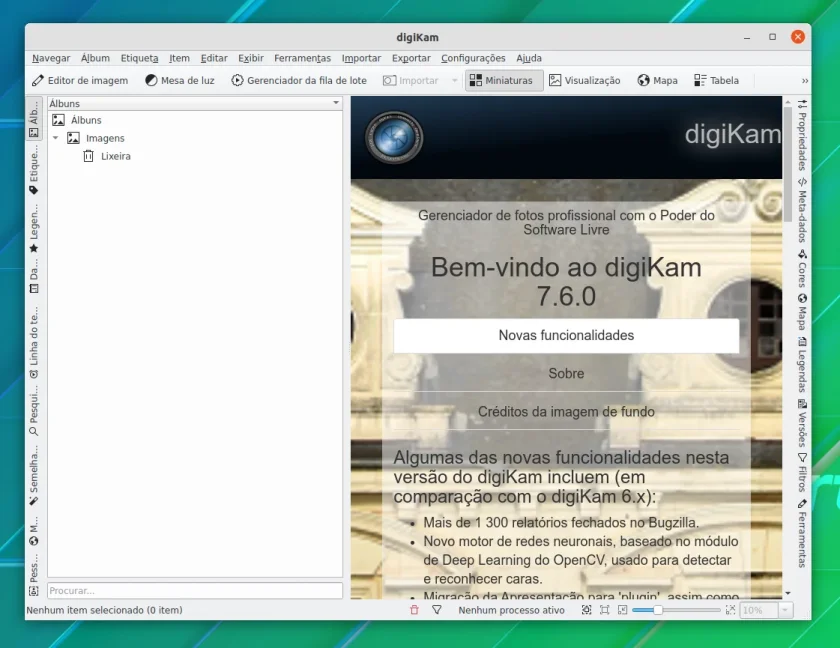
Task: Launch Gerenciador da fila de lote
Action: click(x=299, y=80)
